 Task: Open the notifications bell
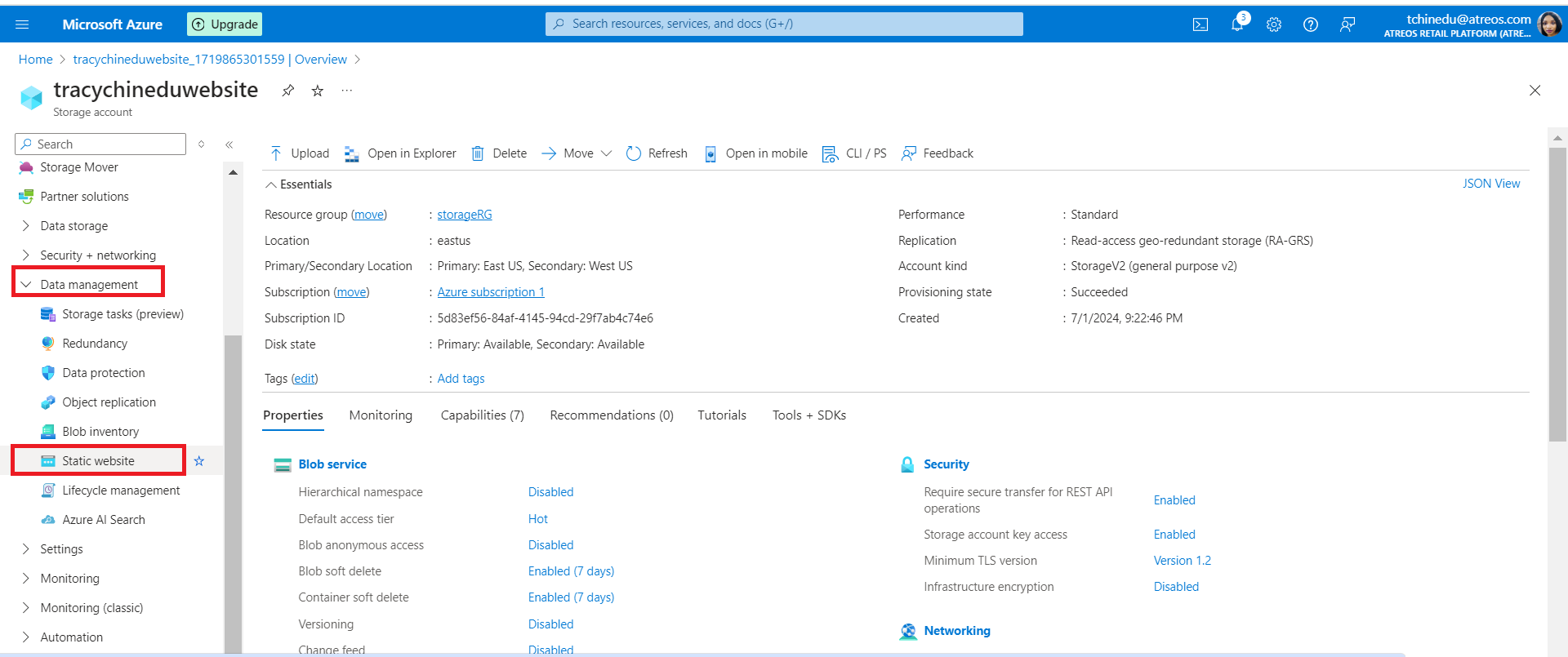(1237, 24)
